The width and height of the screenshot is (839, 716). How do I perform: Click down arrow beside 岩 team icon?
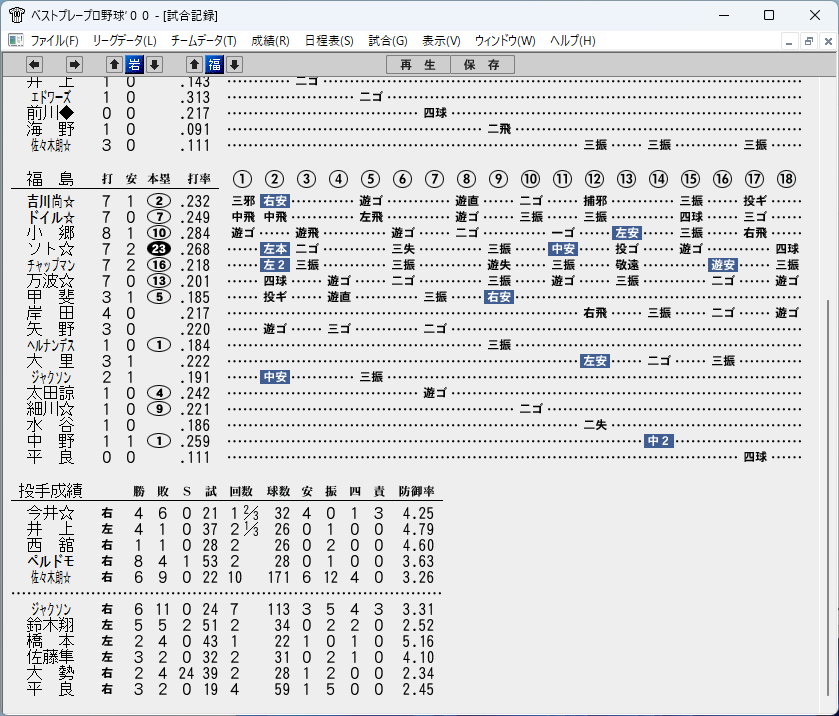click(x=155, y=65)
